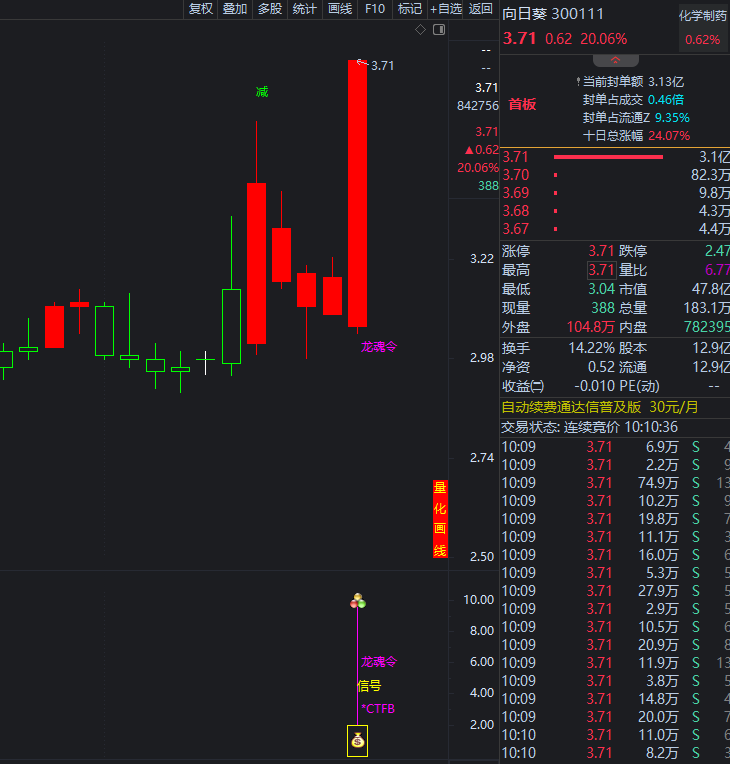730x764 pixels.
Task: Click the money bag signal icon
Action: click(x=357, y=741)
